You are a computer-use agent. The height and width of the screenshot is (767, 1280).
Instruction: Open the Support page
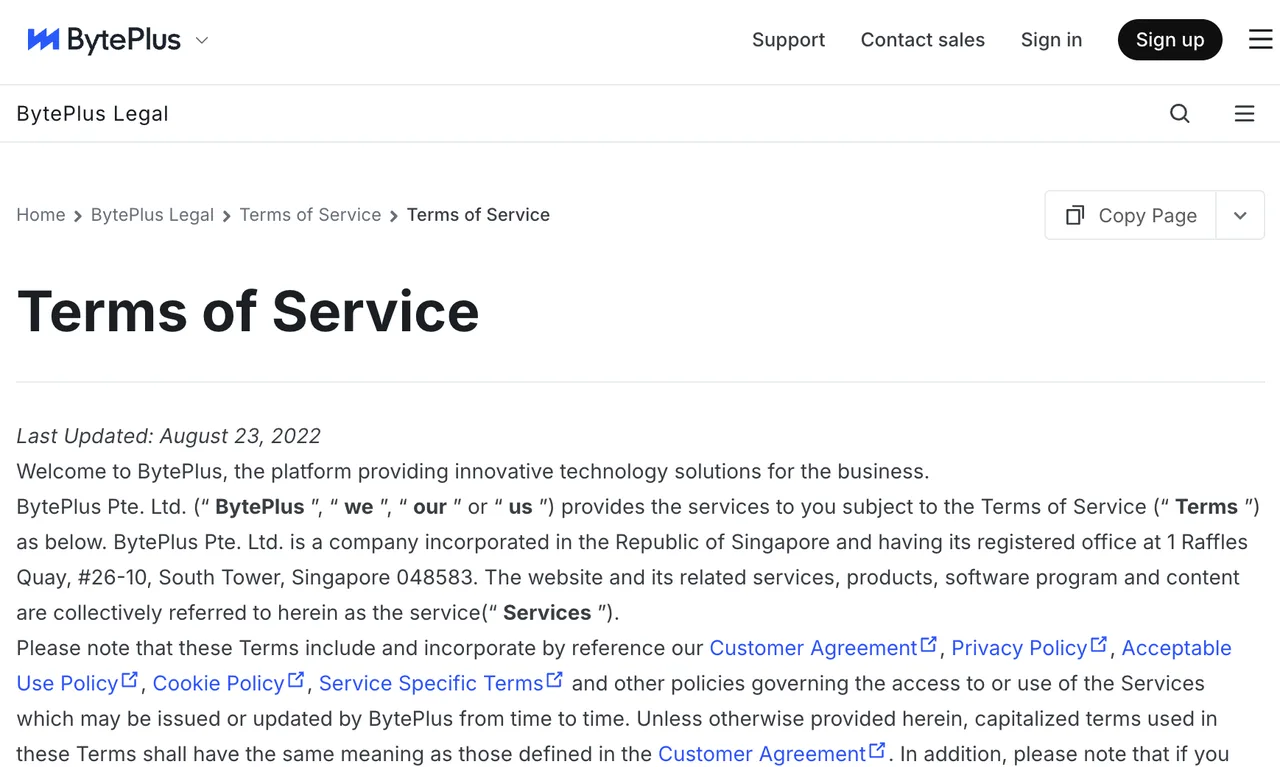click(x=788, y=40)
